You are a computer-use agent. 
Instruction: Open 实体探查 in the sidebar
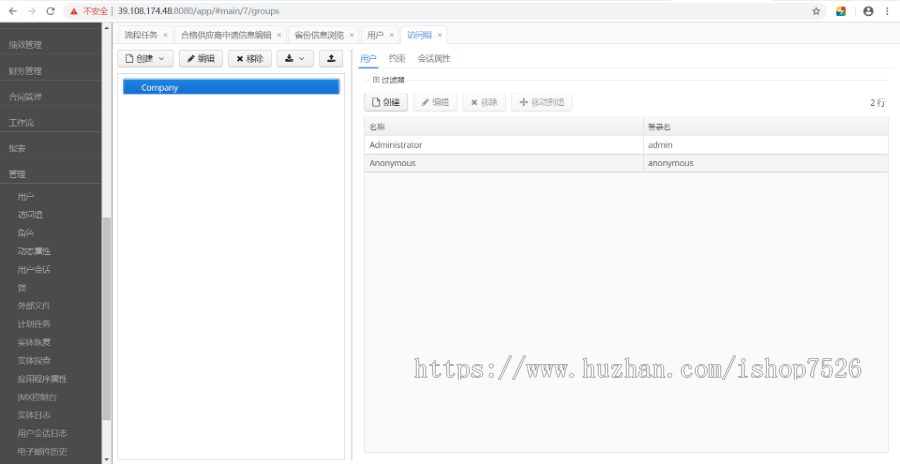pos(34,361)
